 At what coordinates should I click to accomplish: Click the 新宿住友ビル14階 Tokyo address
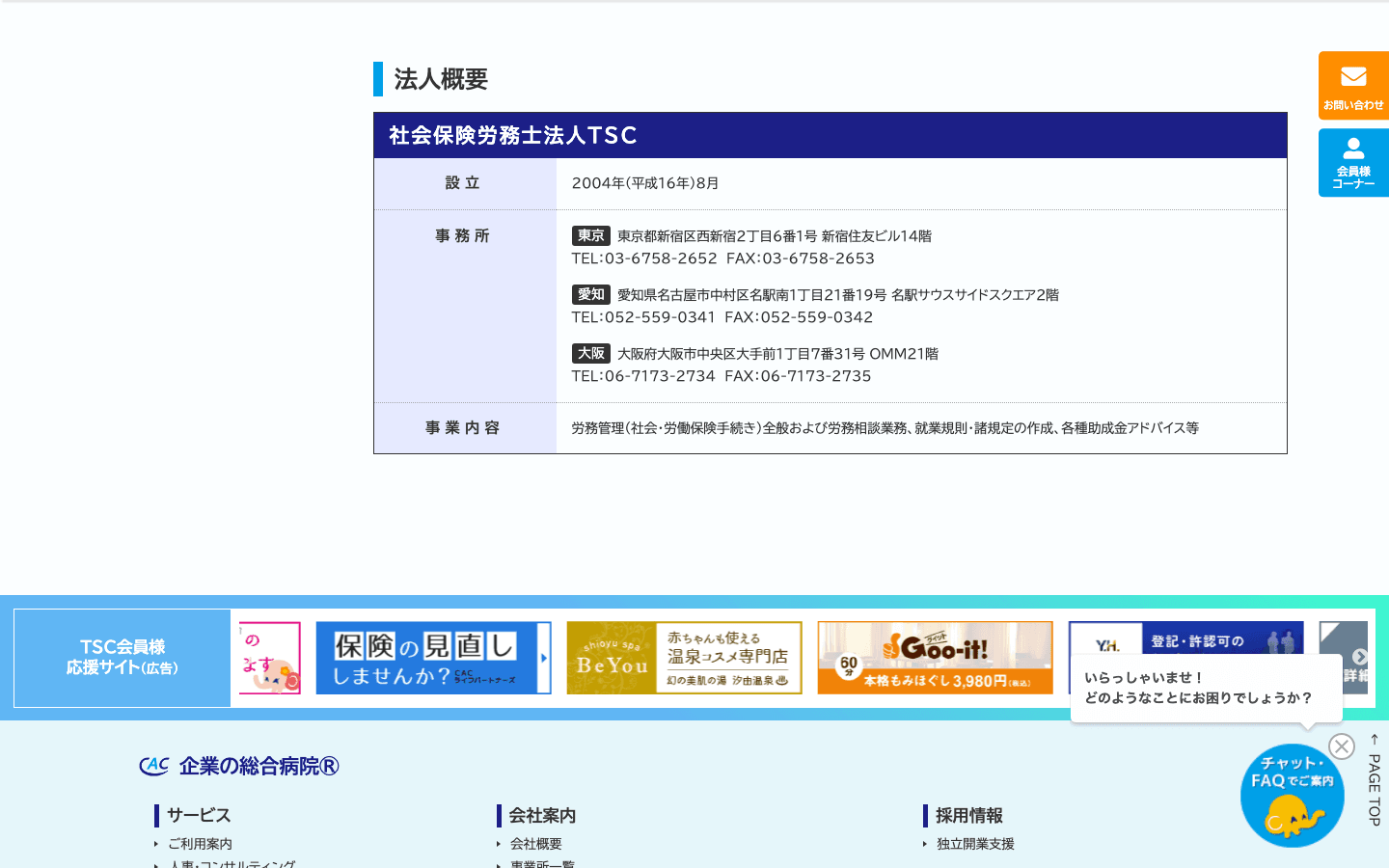point(775,236)
